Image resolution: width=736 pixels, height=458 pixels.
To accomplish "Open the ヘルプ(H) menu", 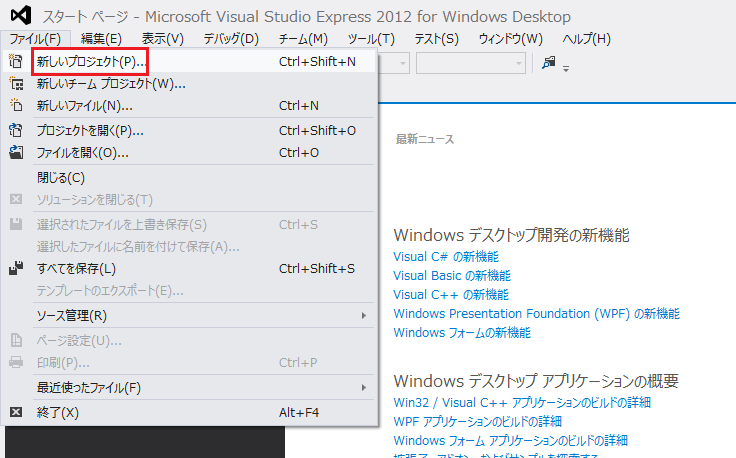I will 586,38.
